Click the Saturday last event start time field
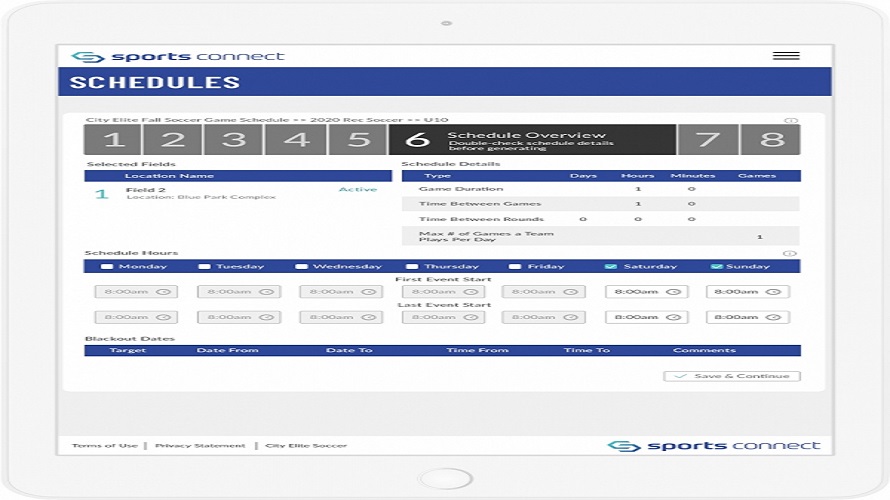Viewport: 890px width, 500px height. click(646, 317)
